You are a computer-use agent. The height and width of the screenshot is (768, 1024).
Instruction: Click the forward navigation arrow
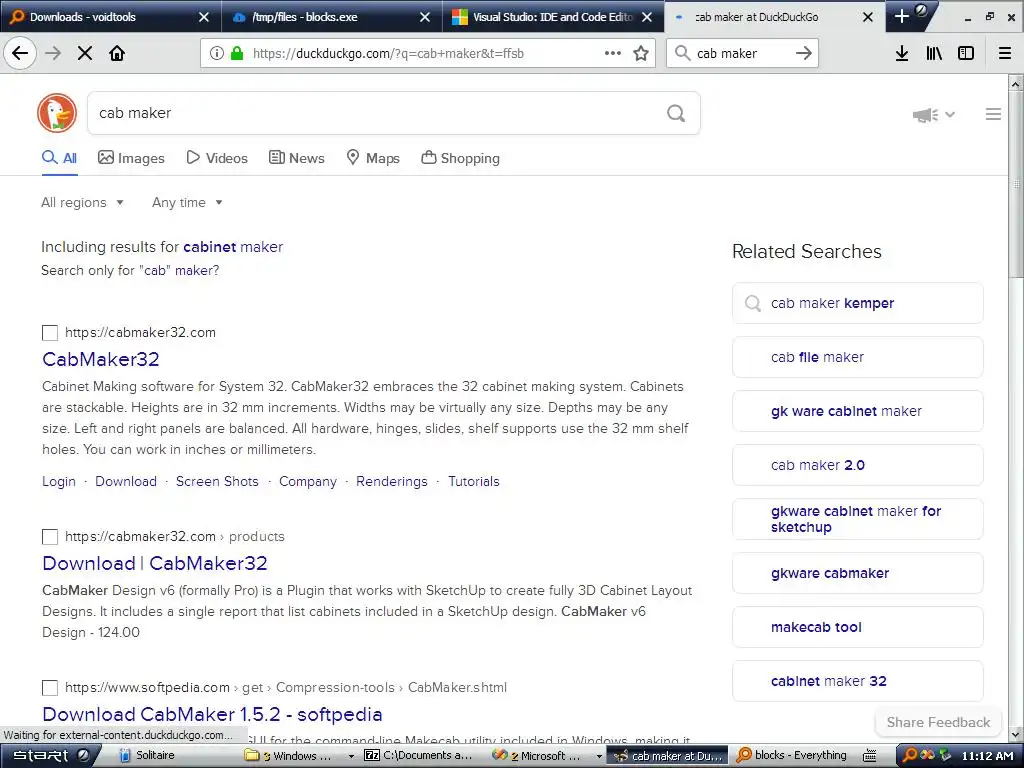tap(53, 53)
